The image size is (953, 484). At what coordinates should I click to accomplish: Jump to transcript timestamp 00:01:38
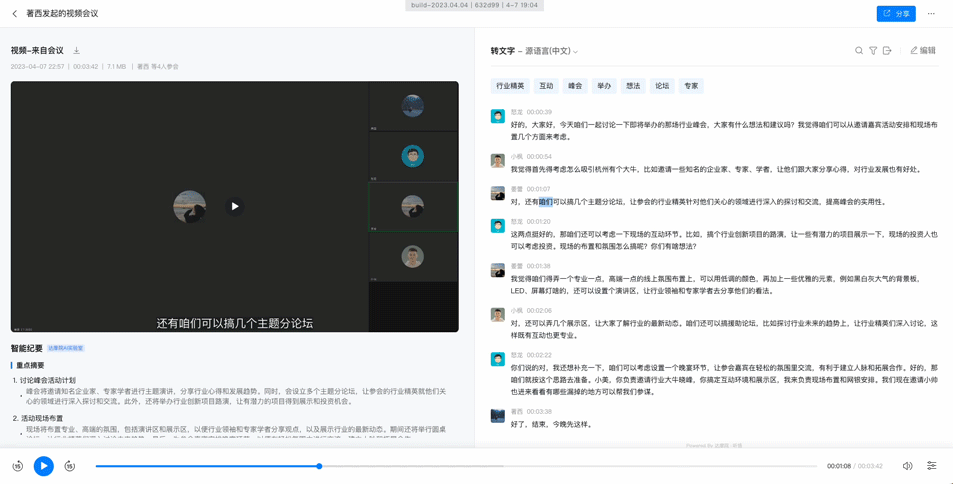[x=538, y=267]
